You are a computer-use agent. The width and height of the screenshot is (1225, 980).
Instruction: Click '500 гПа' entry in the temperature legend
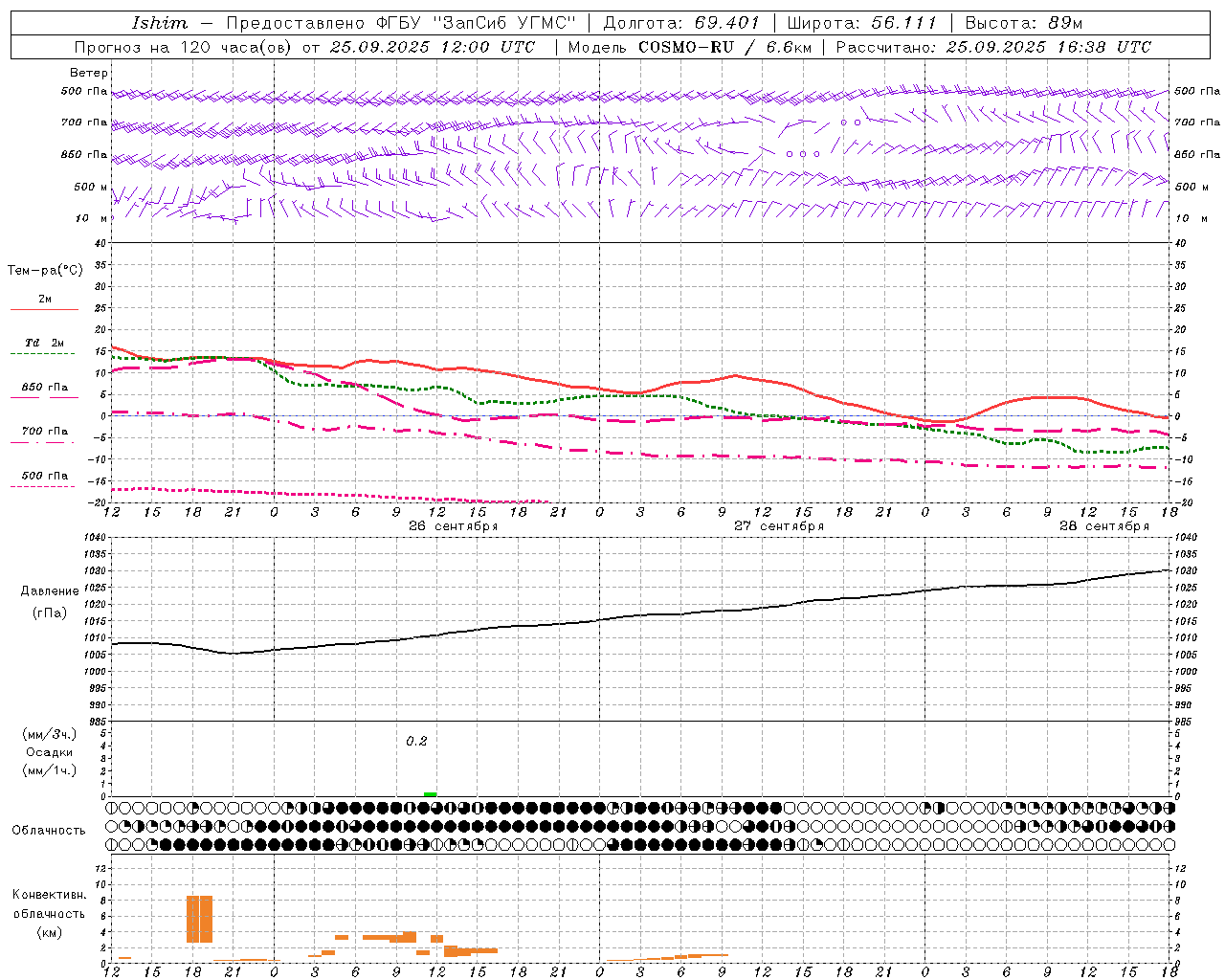tap(45, 476)
